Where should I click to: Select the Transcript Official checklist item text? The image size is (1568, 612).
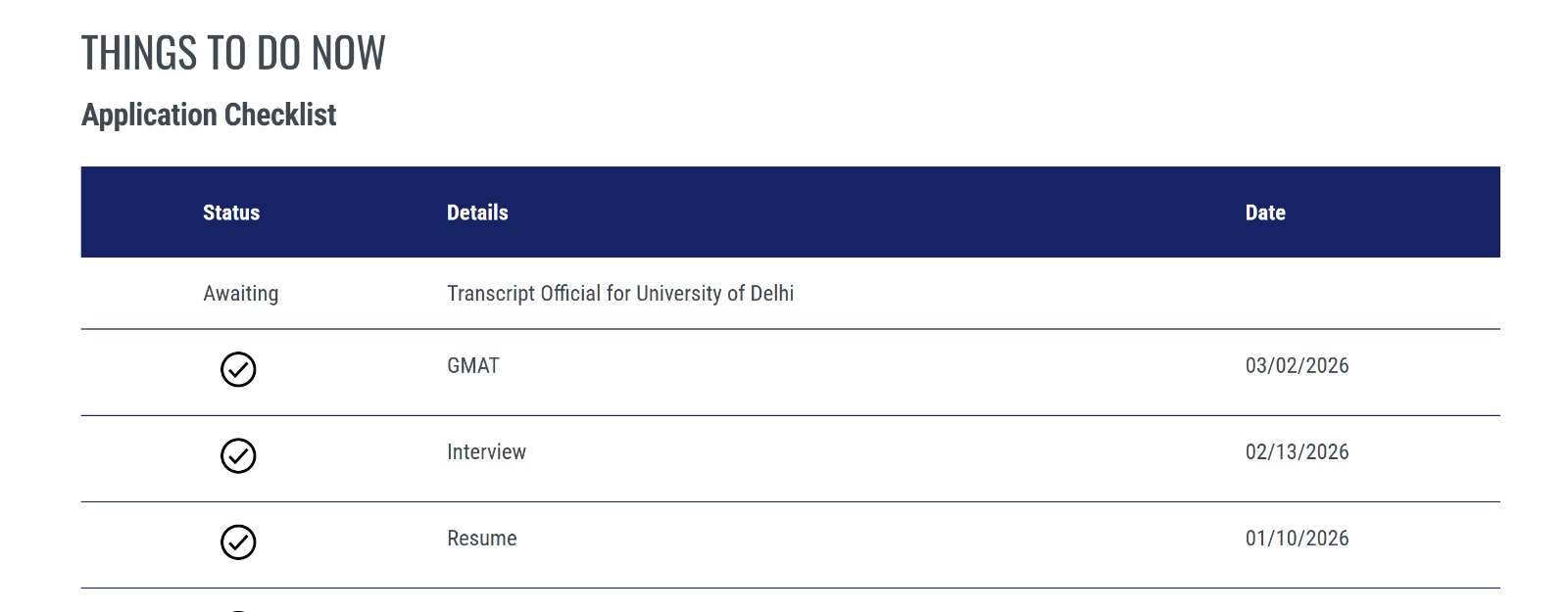619,294
